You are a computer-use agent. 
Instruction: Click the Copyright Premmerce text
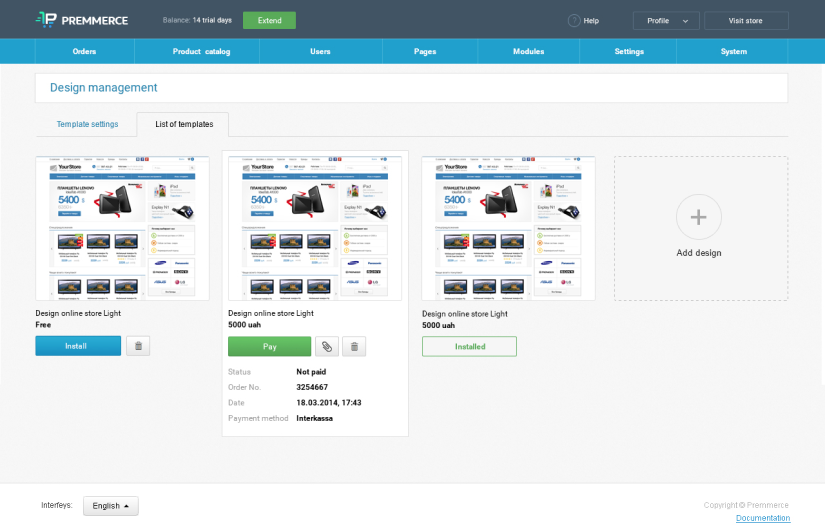tap(746, 505)
